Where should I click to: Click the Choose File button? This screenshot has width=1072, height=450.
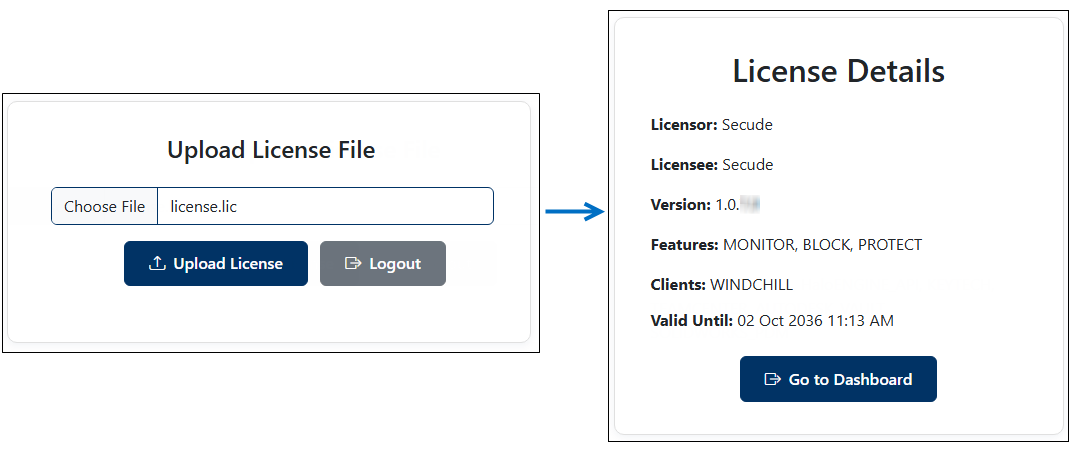point(105,206)
